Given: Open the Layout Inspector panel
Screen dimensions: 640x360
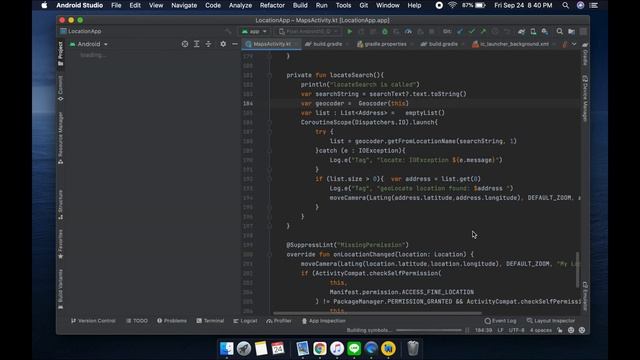Looking at the screenshot, I should pos(551,321).
